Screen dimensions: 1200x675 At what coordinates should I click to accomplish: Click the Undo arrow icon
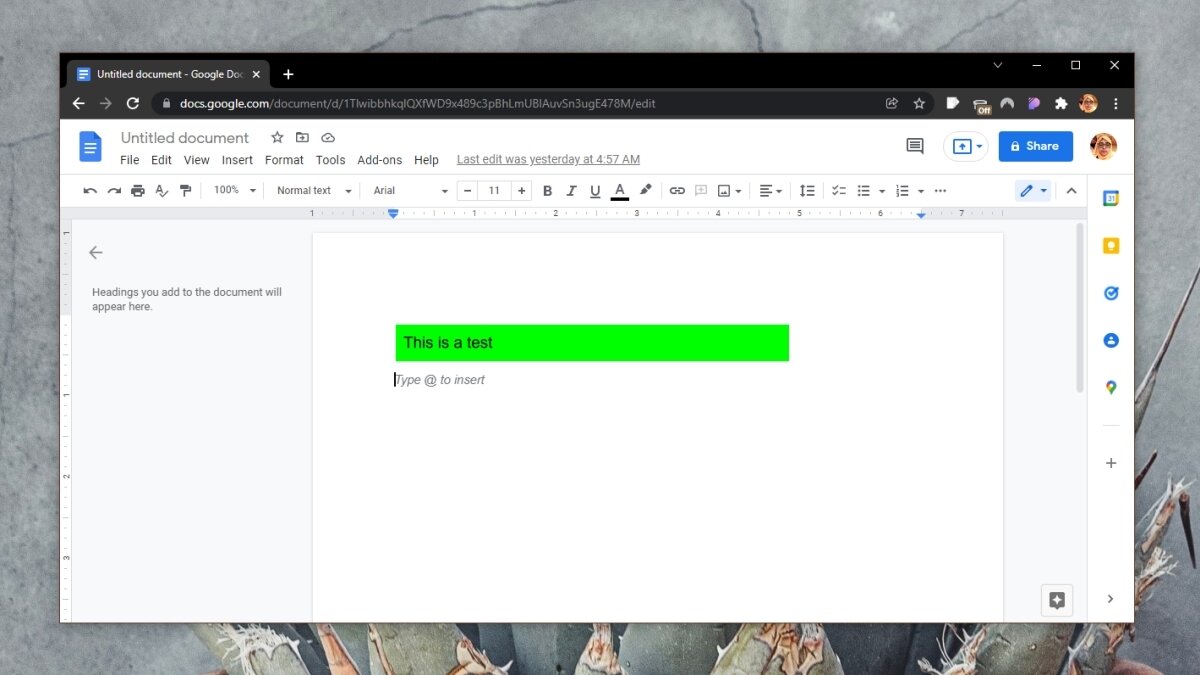click(x=90, y=191)
